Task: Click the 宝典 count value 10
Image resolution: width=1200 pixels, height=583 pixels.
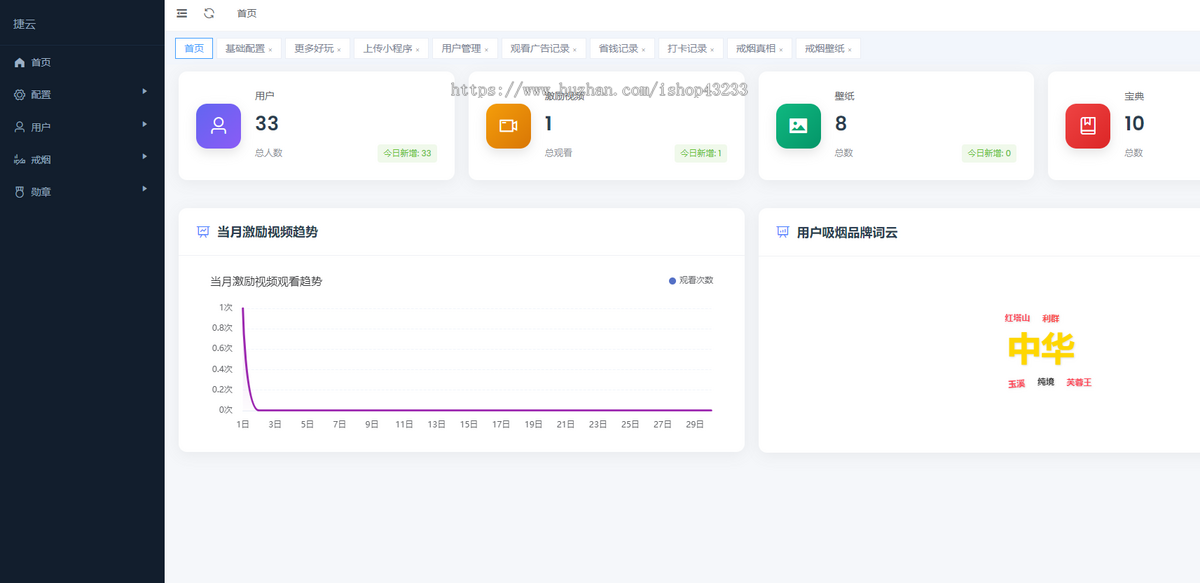Action: pyautogui.click(x=1134, y=124)
